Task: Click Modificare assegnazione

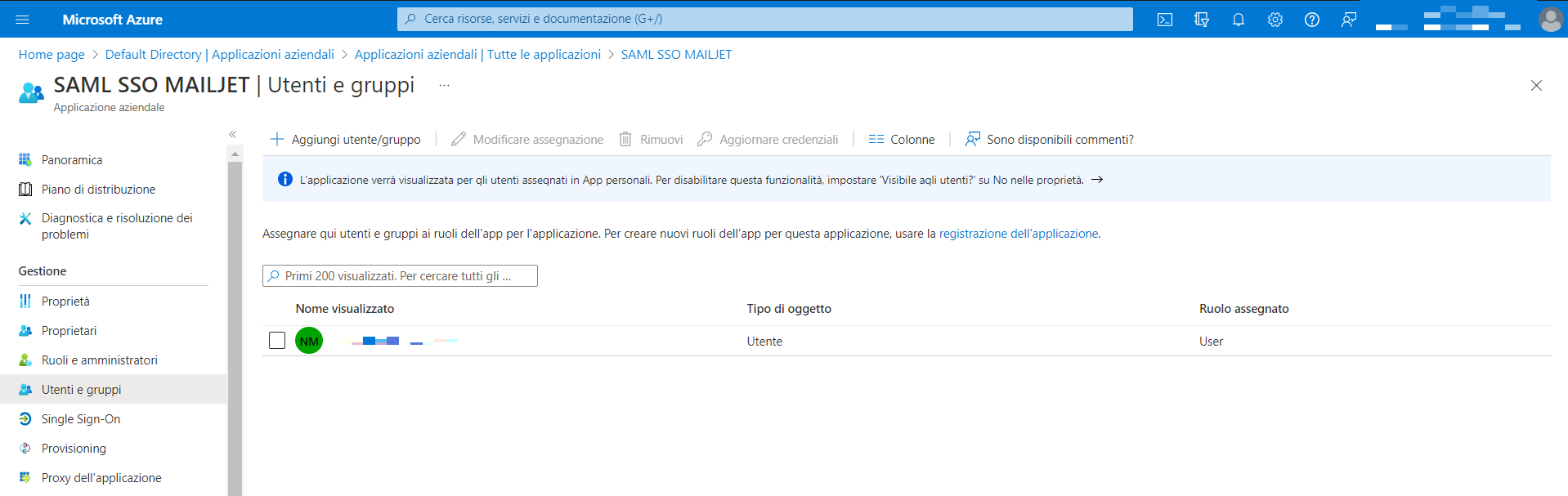Action: [527, 140]
